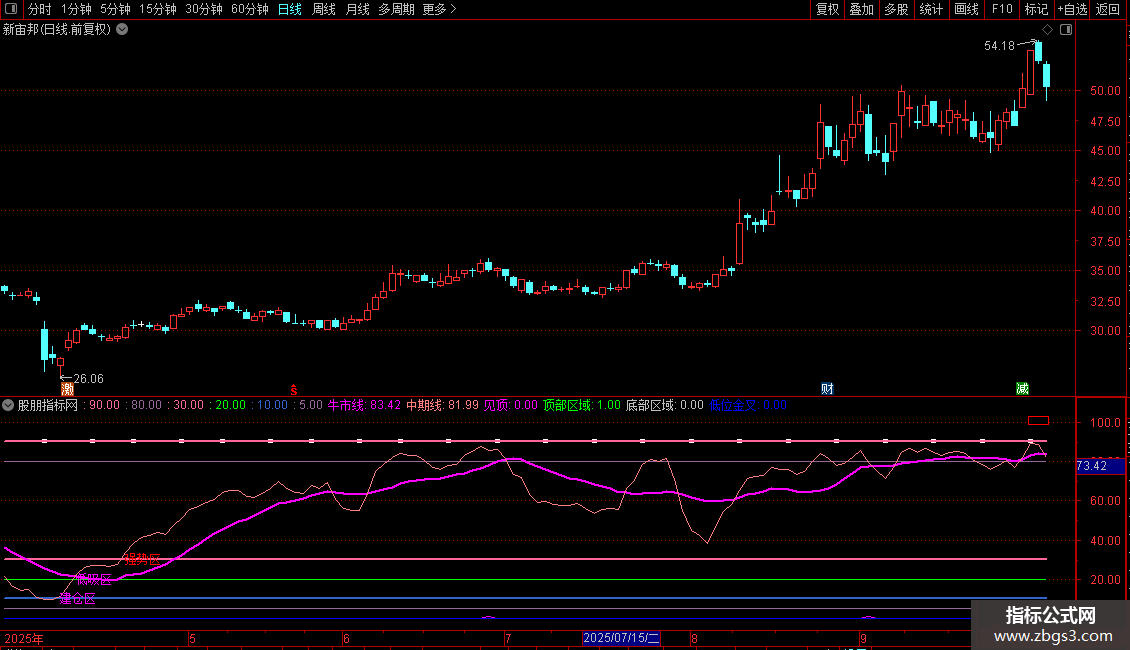The image size is (1130, 650).
Task: Open the 股朋指标网 indicator dropdown arrow
Action: pos(9,405)
